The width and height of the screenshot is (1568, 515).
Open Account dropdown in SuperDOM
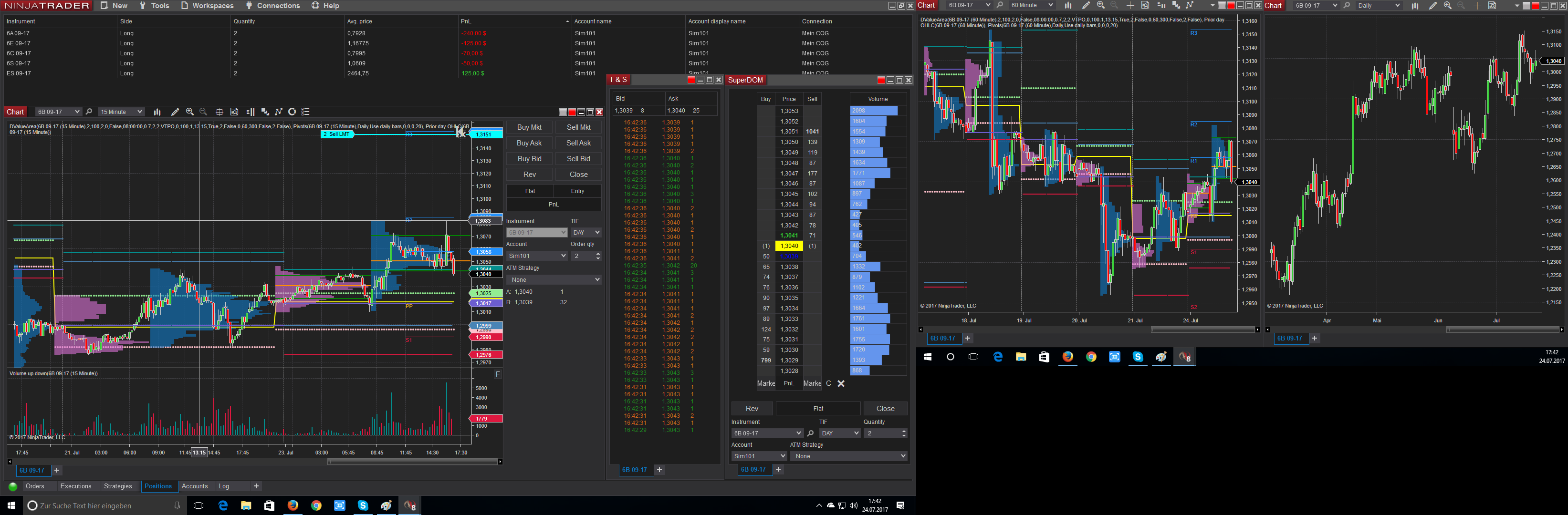click(759, 456)
